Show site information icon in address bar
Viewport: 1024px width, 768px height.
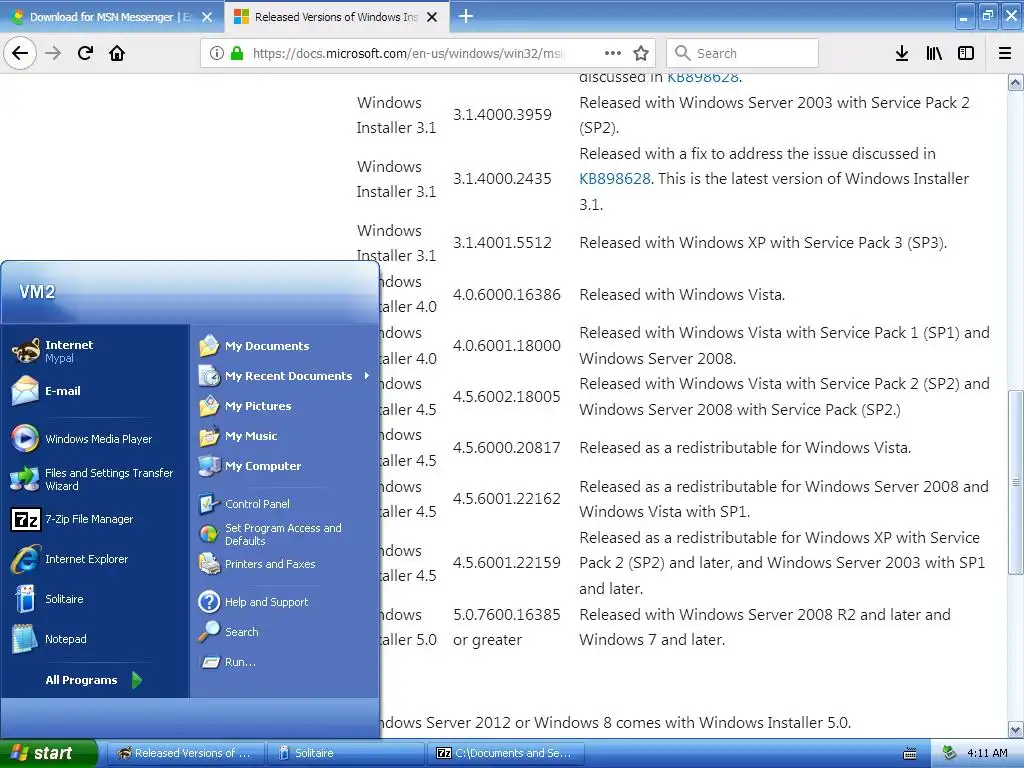click(x=217, y=53)
